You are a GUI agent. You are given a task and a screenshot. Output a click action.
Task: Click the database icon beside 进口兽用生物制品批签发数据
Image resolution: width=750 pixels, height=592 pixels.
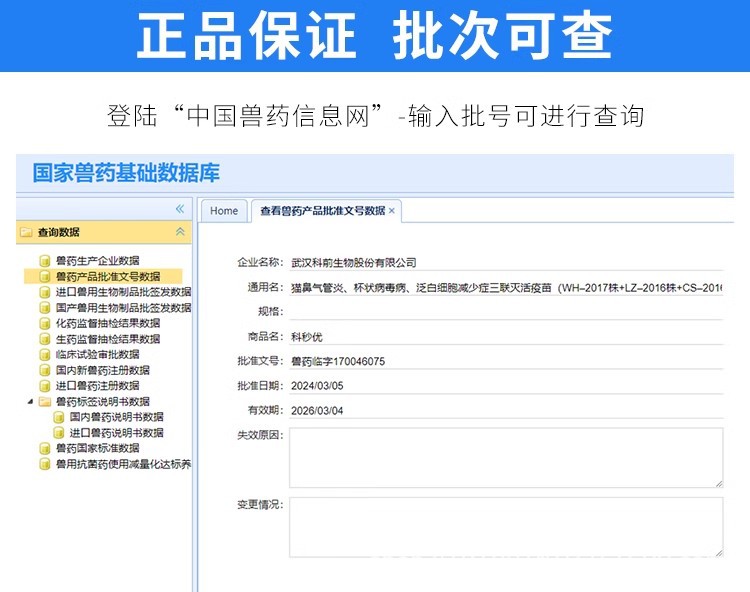pos(44,292)
